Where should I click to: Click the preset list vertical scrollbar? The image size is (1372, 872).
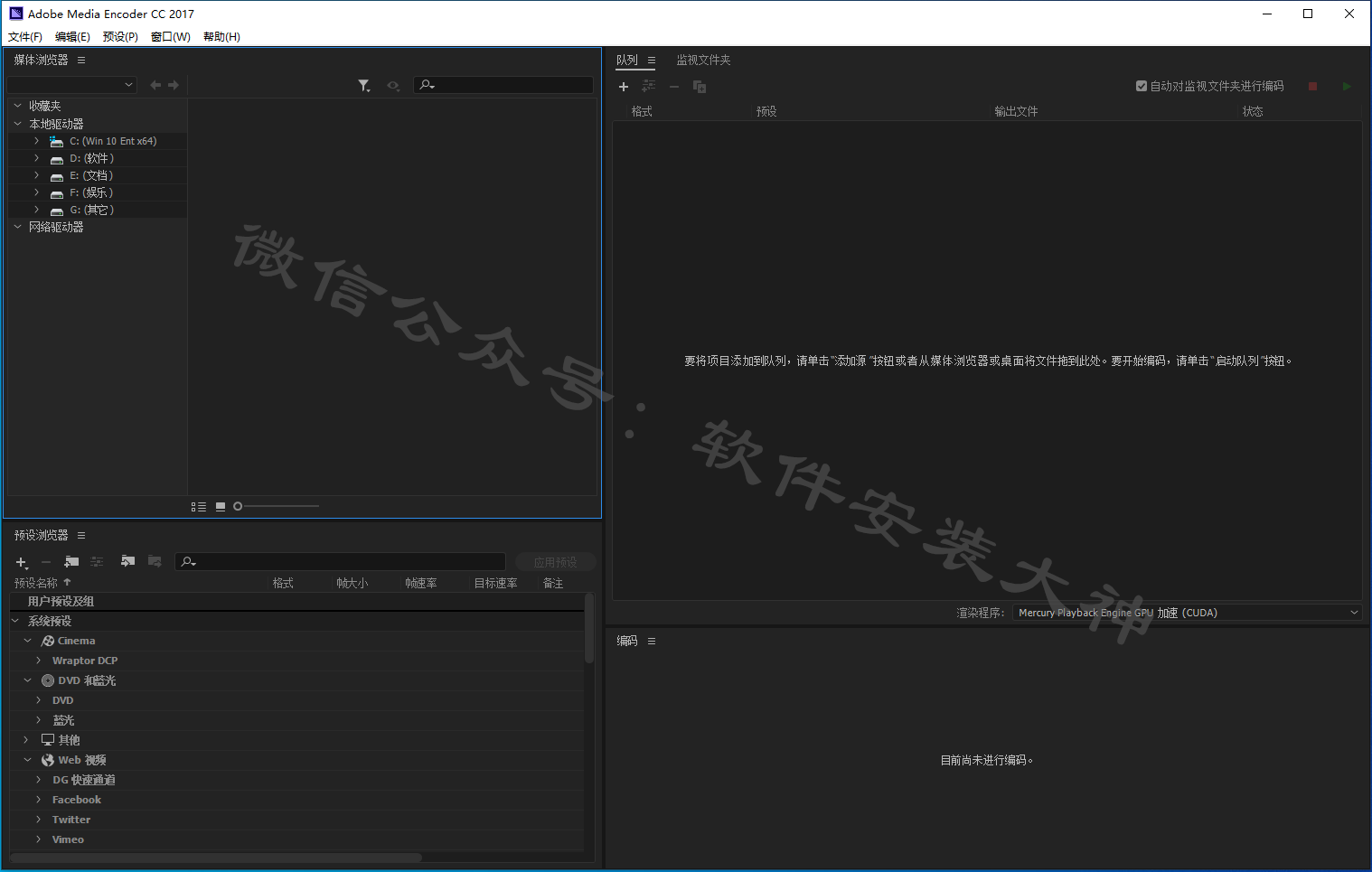pyautogui.click(x=589, y=628)
